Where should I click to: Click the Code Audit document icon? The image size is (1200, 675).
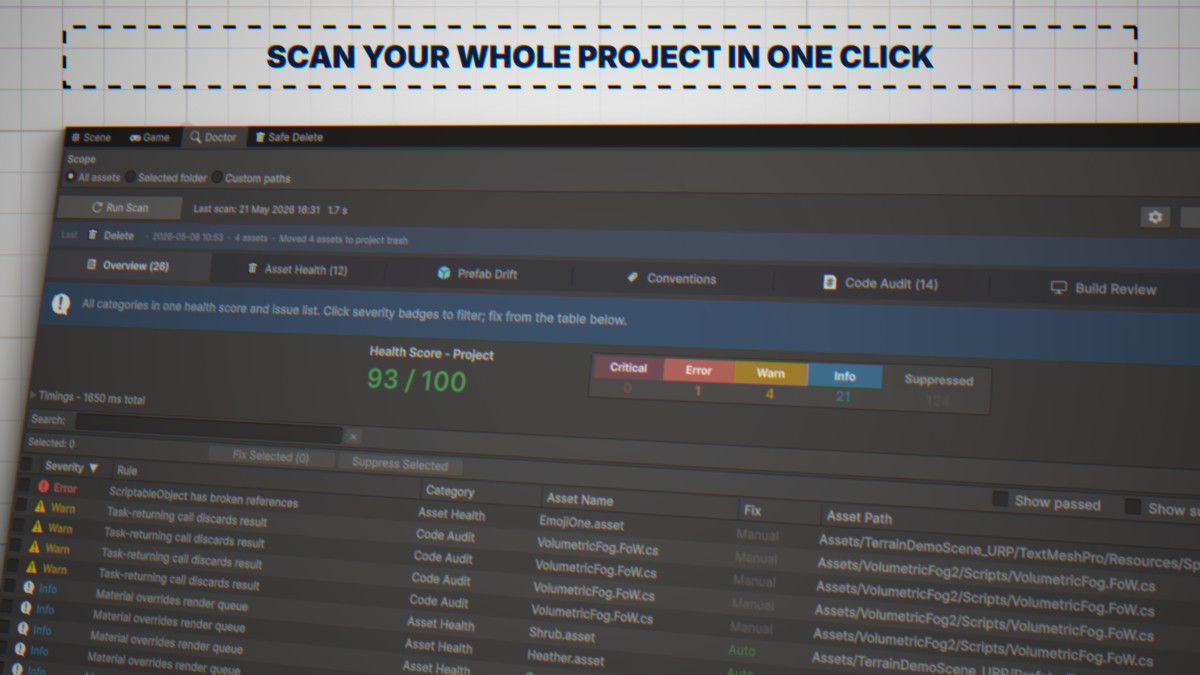point(829,283)
